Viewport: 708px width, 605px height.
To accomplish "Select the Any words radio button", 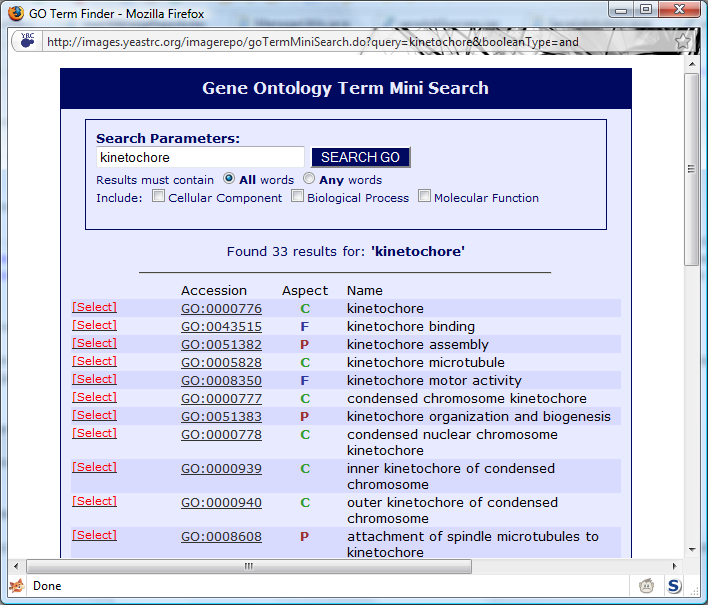I will point(309,179).
